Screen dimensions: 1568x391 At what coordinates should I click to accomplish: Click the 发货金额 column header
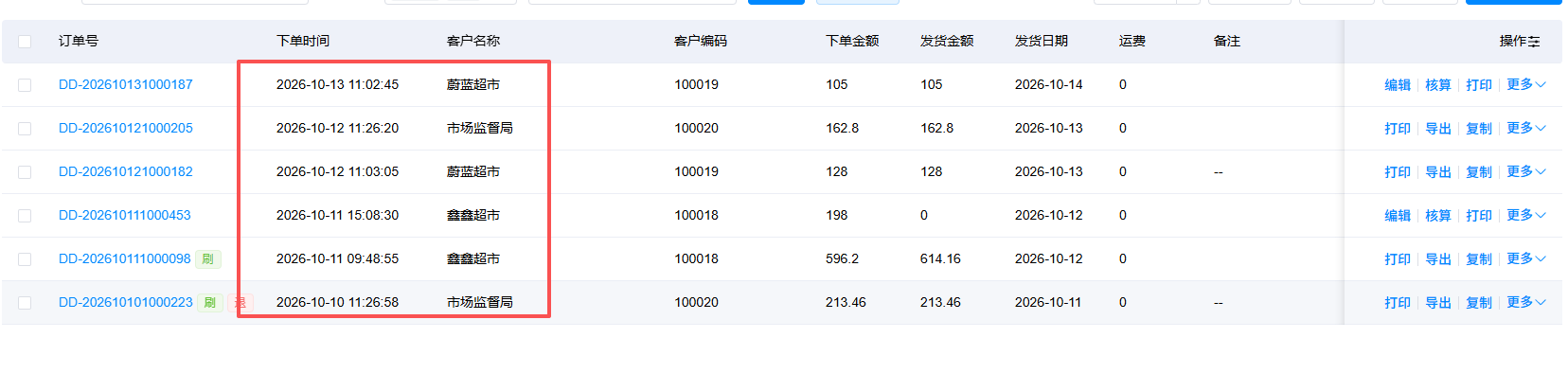pos(947,41)
